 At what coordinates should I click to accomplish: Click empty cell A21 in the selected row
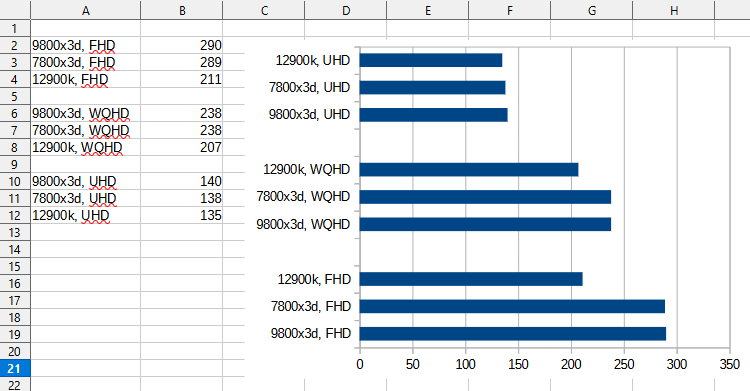tap(86, 369)
